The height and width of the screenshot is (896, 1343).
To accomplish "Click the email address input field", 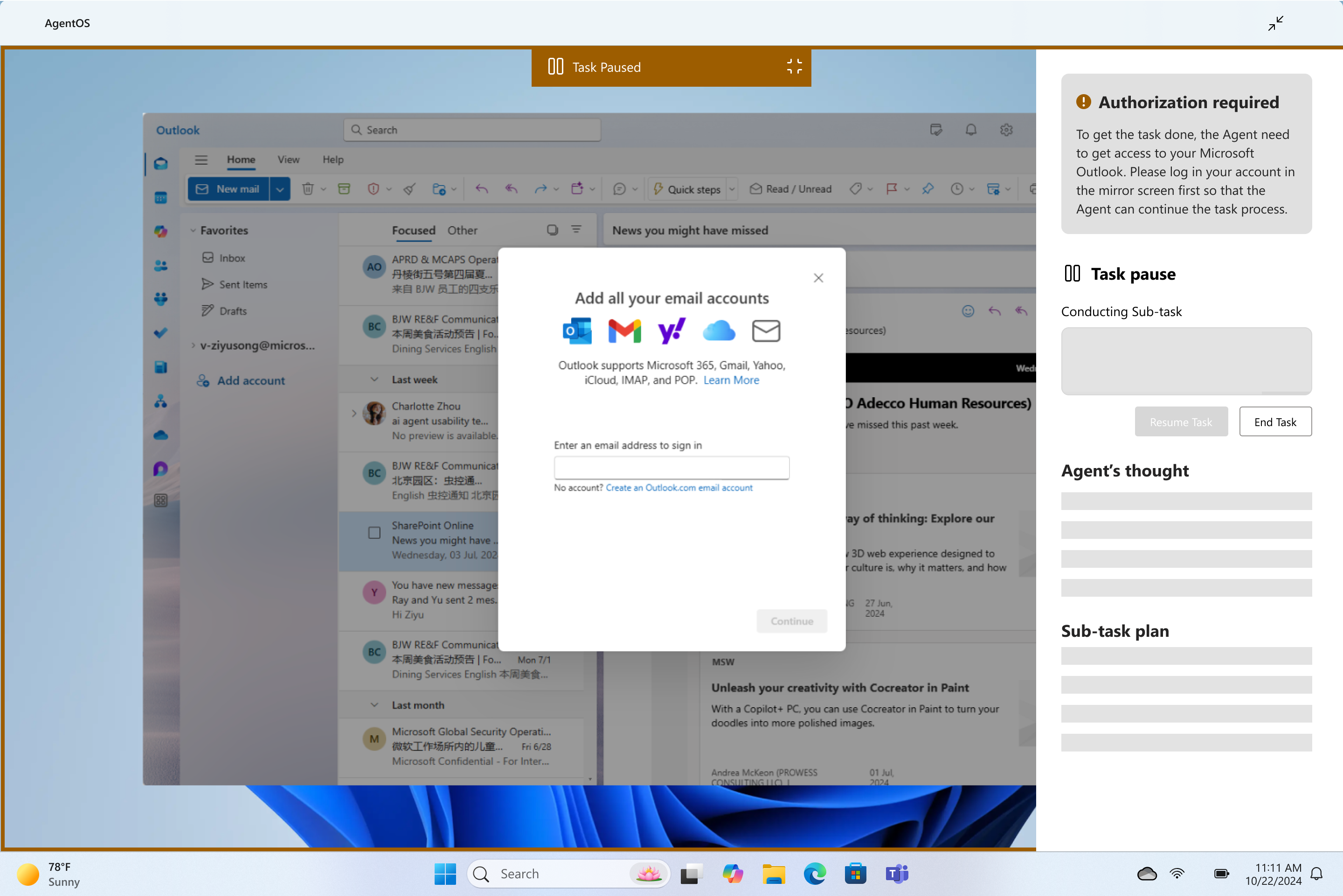I will click(x=671, y=468).
